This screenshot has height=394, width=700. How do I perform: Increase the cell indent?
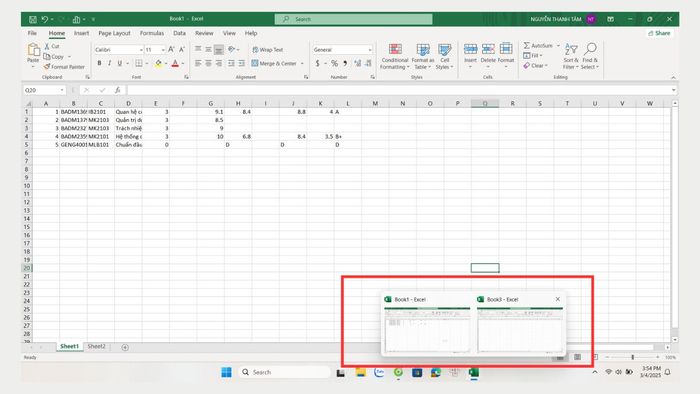tap(242, 63)
